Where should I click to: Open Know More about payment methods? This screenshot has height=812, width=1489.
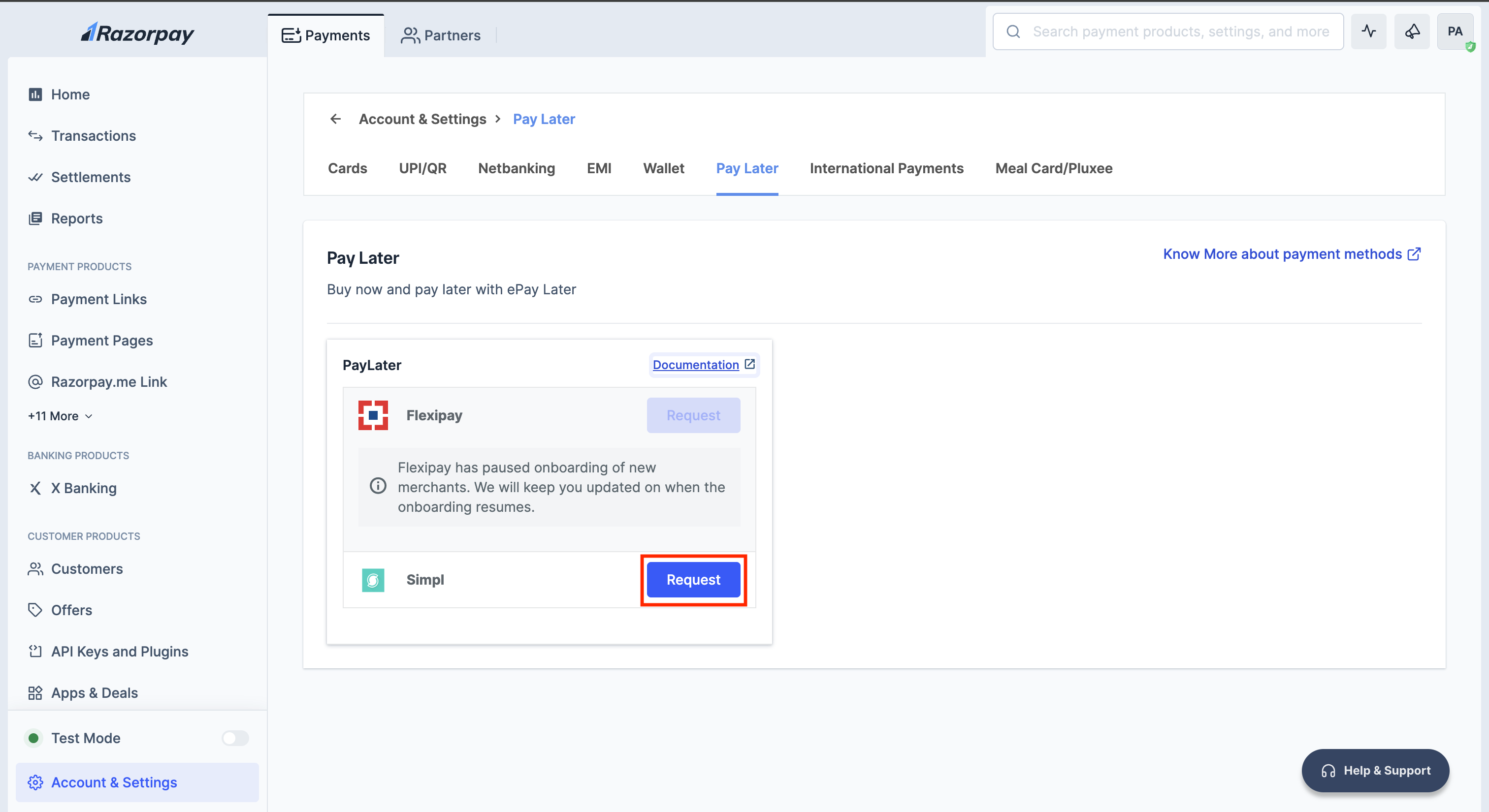click(x=1292, y=254)
